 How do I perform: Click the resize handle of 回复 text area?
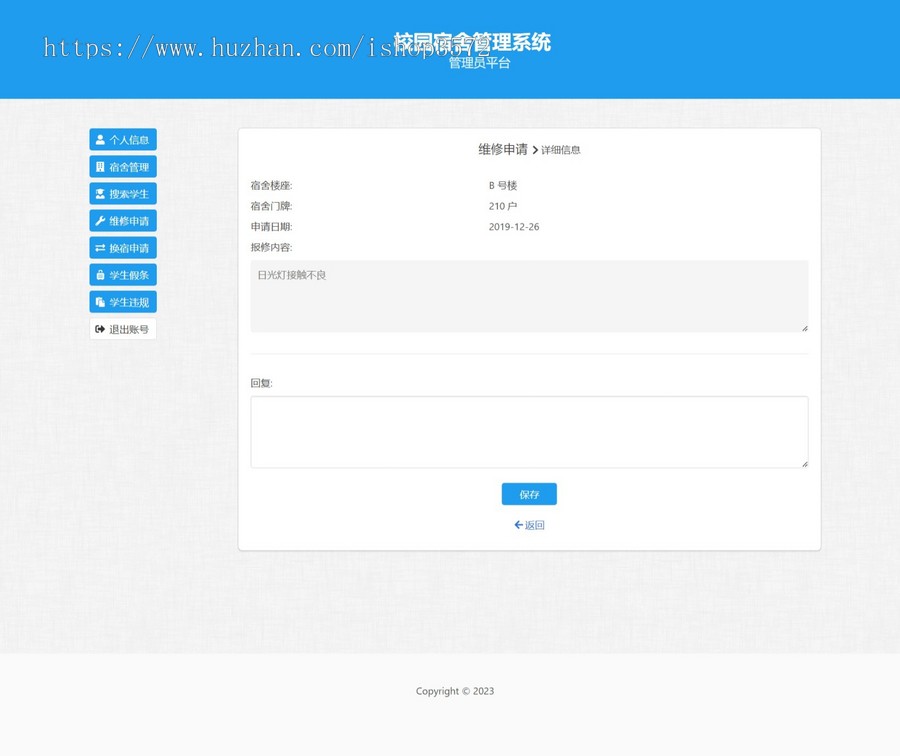coord(805,464)
